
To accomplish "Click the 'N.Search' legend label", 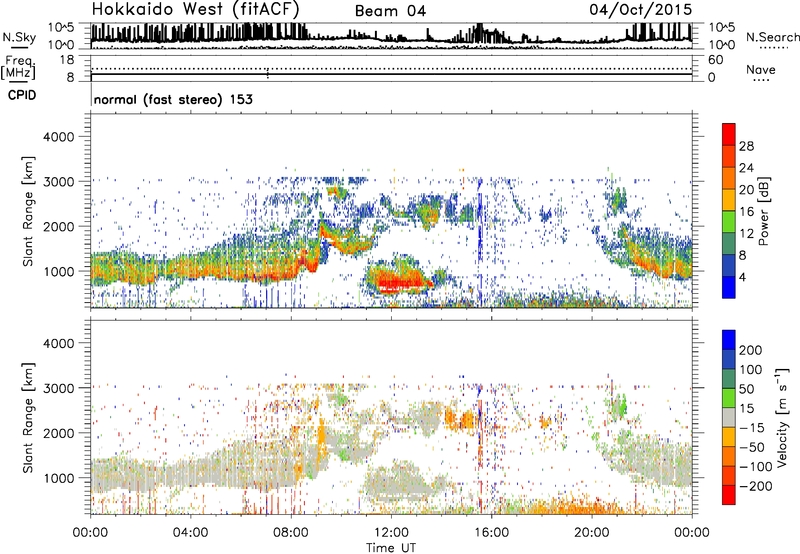I will [x=772, y=37].
